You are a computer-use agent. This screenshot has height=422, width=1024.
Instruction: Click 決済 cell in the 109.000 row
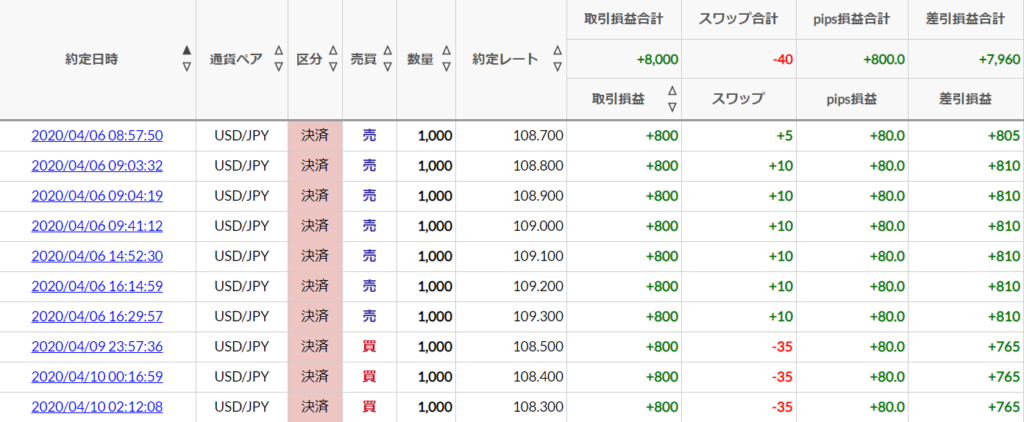(315, 226)
